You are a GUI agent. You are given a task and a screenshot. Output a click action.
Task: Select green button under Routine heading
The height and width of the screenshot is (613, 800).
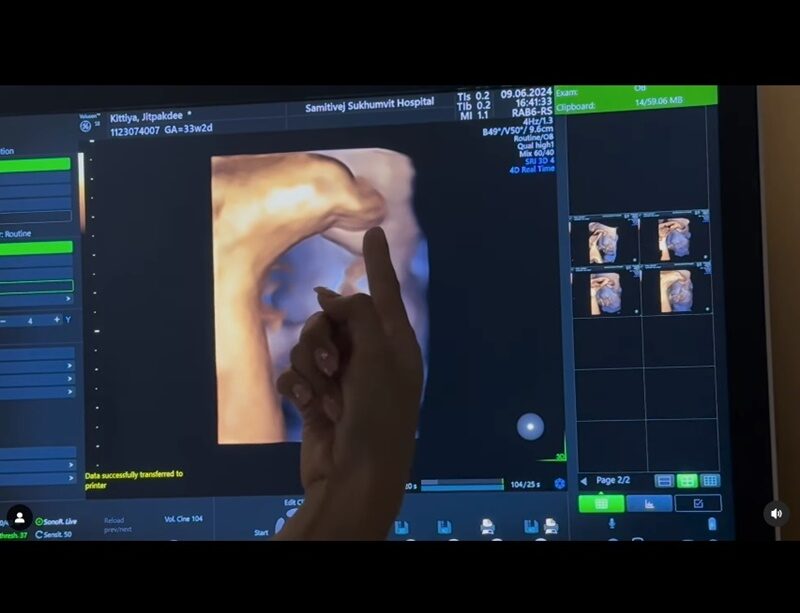pyautogui.click(x=36, y=248)
